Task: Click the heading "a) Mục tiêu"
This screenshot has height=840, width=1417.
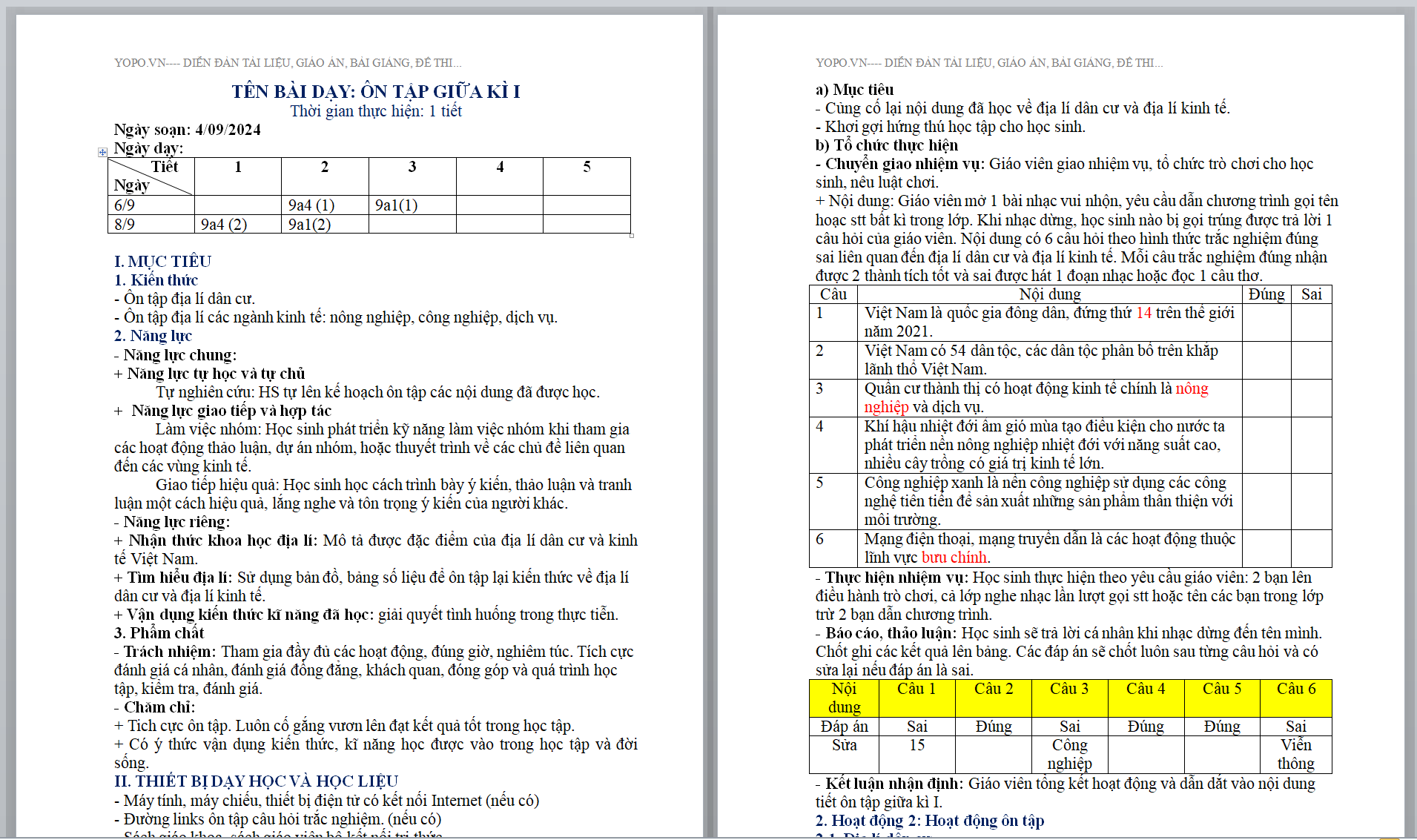Action: point(854,90)
